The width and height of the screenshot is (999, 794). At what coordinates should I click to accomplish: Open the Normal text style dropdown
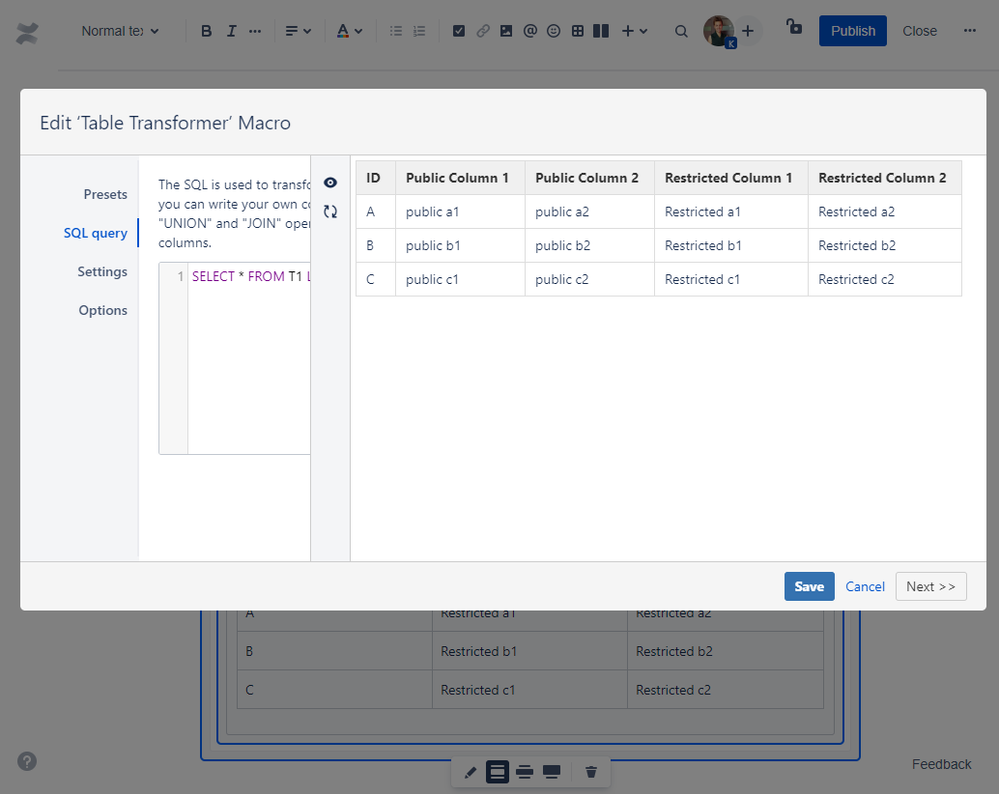(120, 31)
